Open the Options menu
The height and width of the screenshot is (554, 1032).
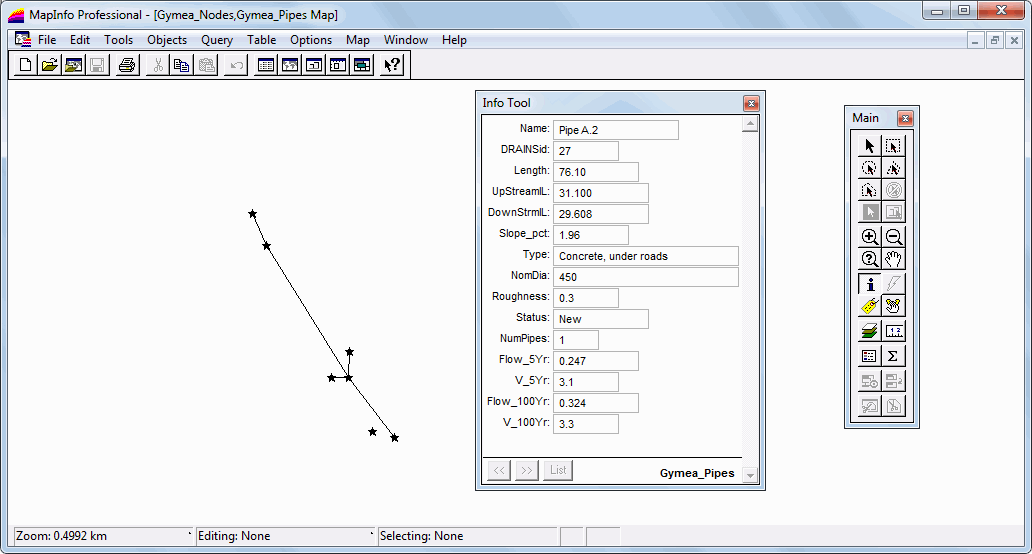pos(311,40)
